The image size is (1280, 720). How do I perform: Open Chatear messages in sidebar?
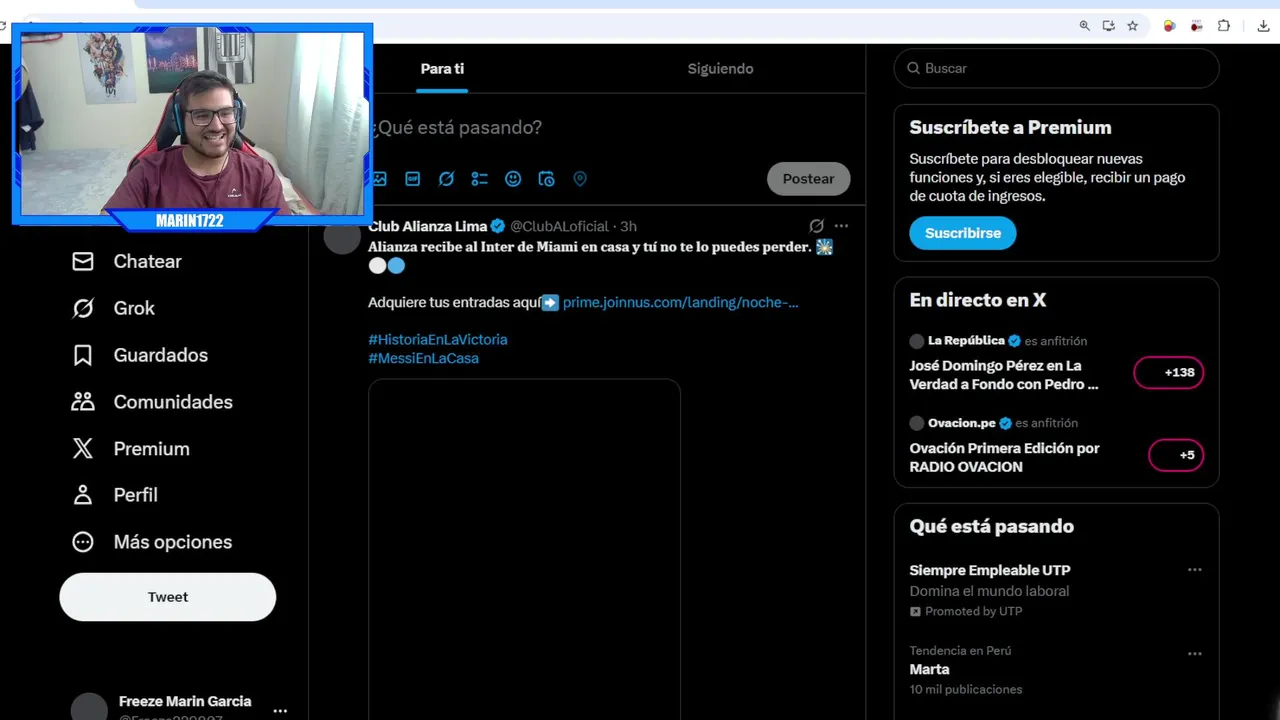(127, 261)
